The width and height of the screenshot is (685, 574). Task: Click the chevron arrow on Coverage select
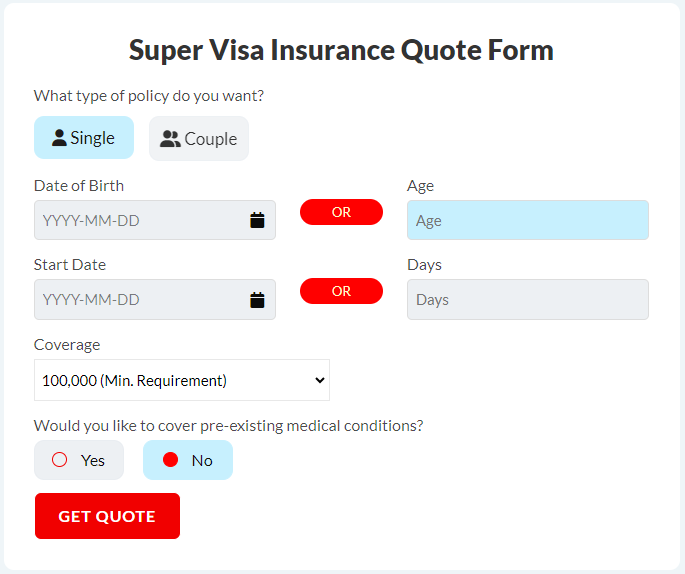(x=320, y=380)
